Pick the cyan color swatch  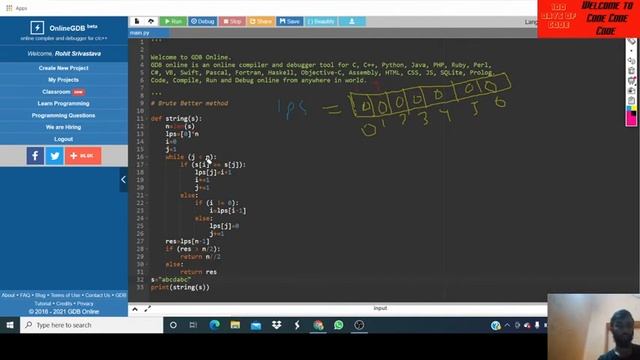(x=629, y=108)
